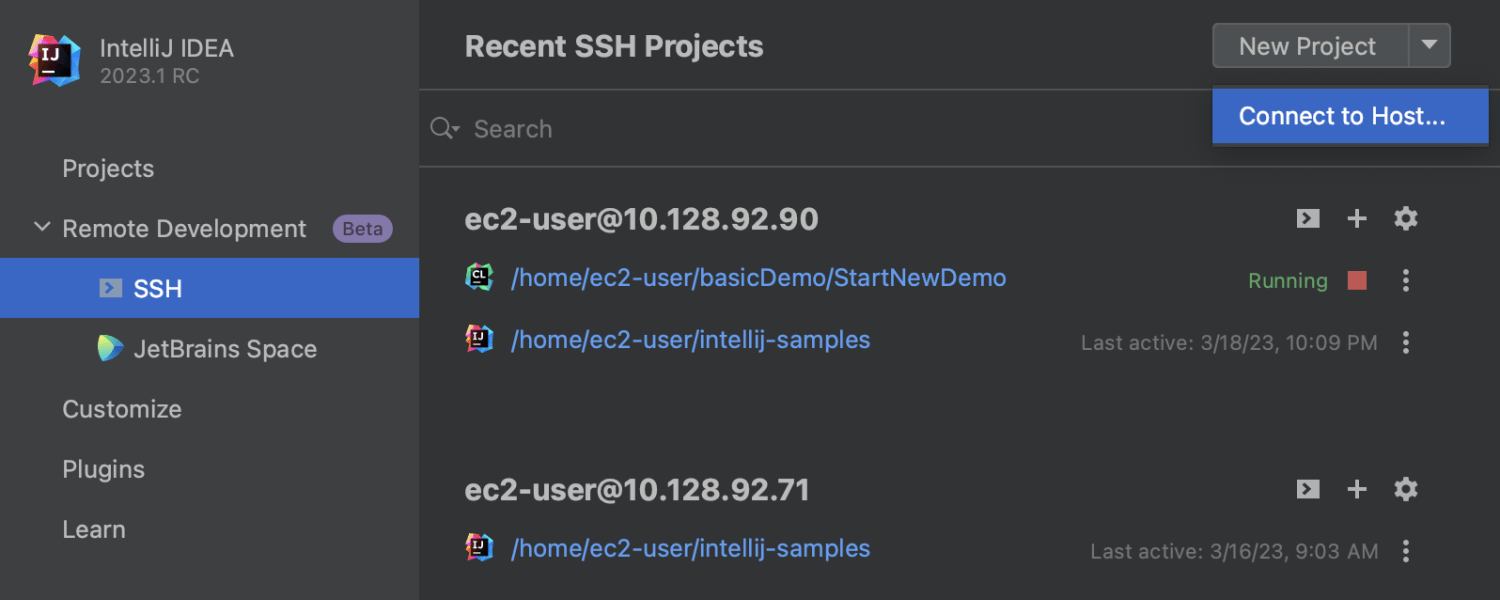Open /home/ec2-user/basicDemo/StartNewDemo project link

click(758, 278)
